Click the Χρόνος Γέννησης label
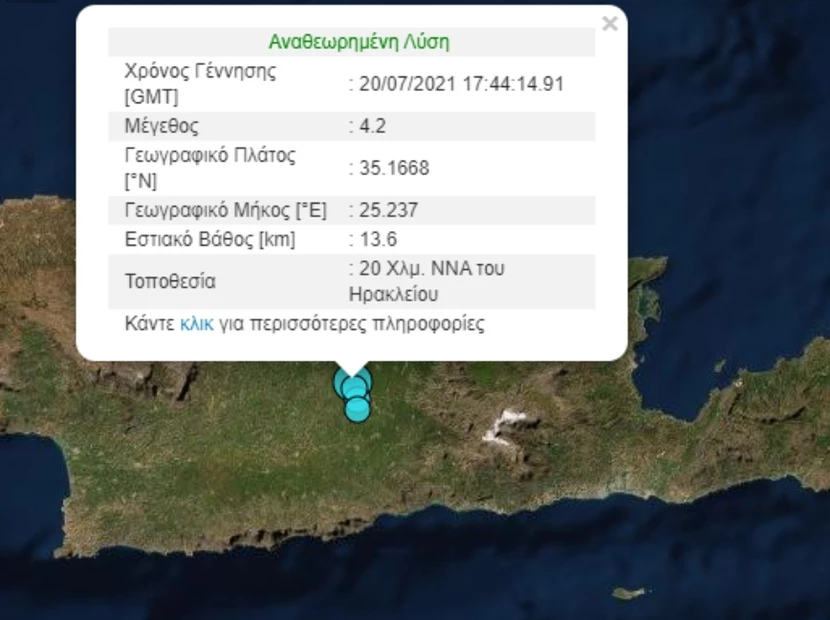This screenshot has width=830, height=620. coord(200,72)
